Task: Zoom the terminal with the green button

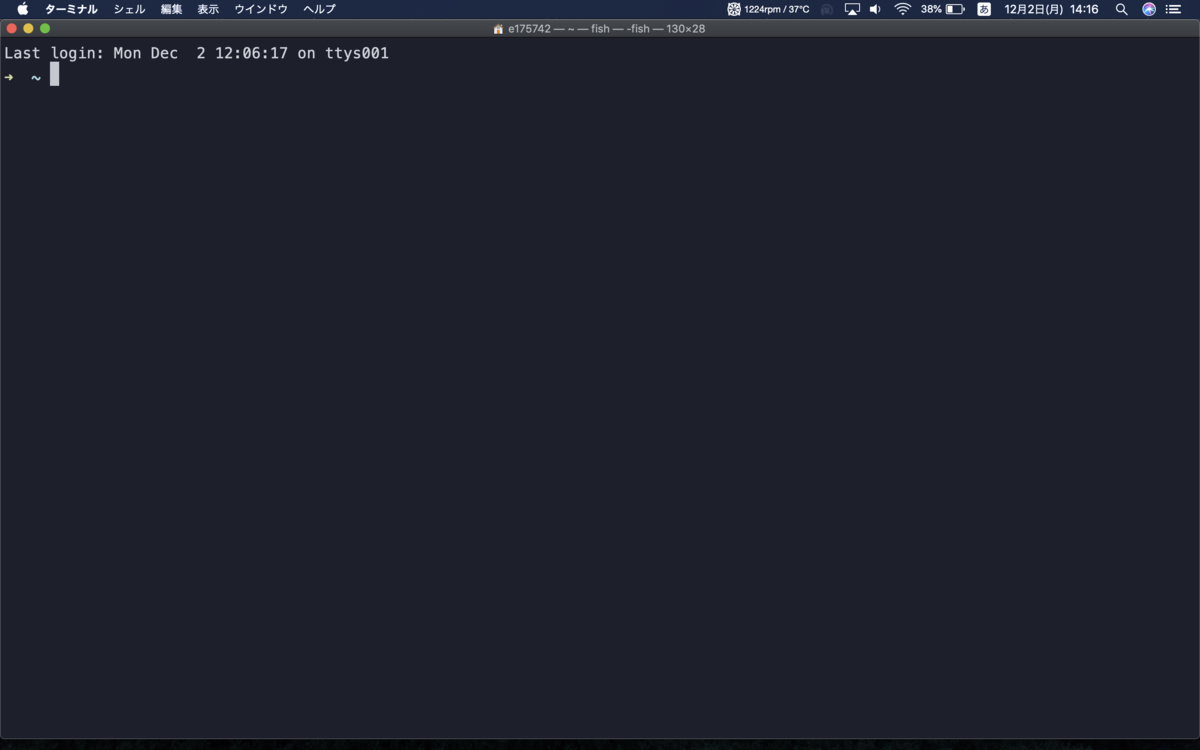Action: click(44, 29)
